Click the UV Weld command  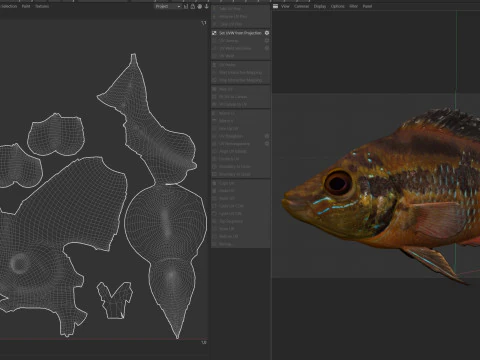click(227, 56)
